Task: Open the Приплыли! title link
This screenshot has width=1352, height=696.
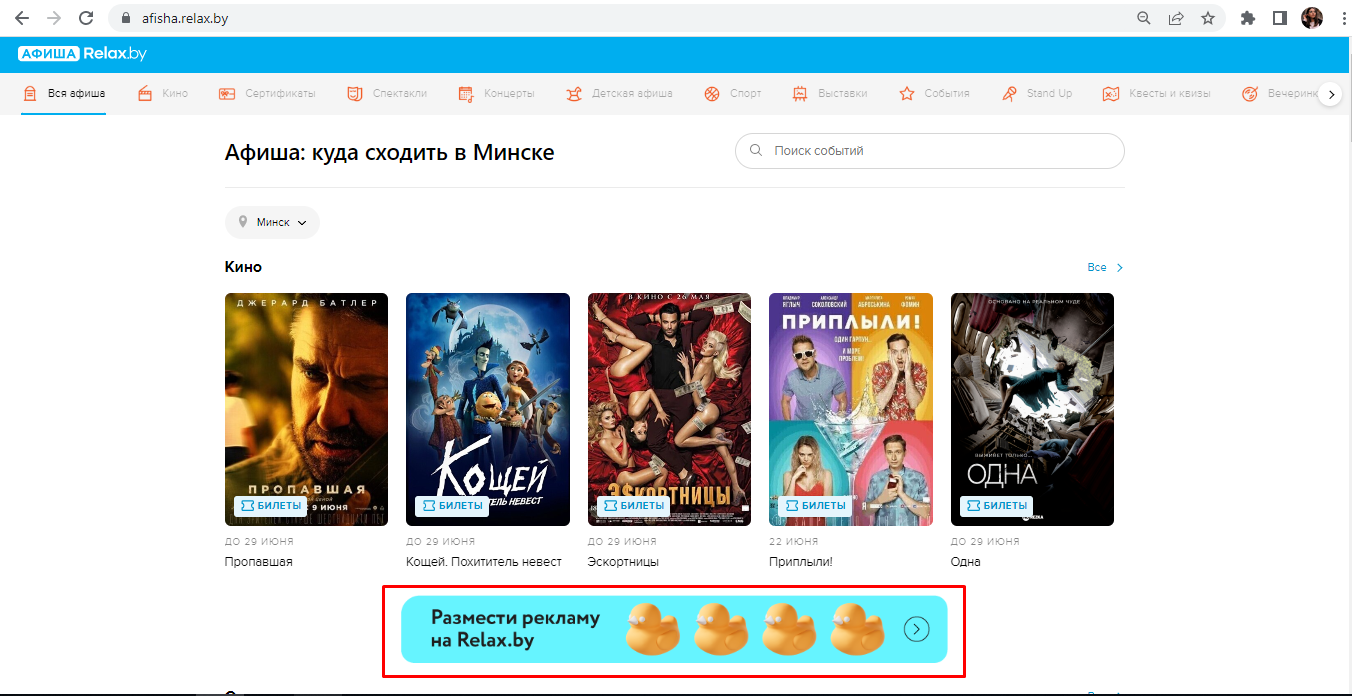Action: click(x=801, y=562)
